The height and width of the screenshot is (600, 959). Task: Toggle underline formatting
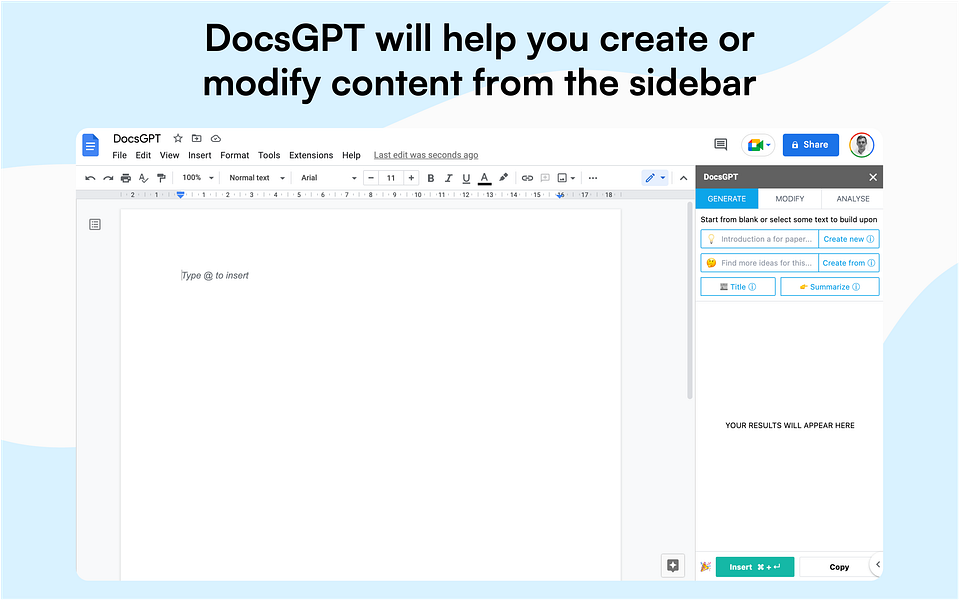[x=466, y=178]
